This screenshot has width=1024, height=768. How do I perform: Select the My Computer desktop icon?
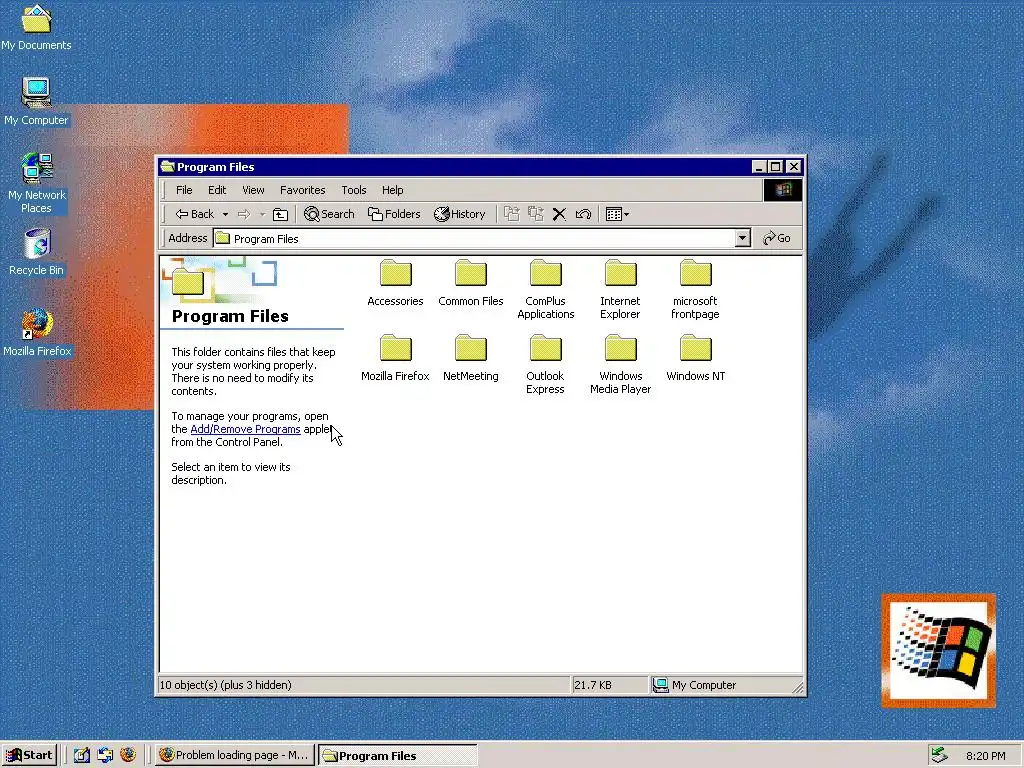36,102
